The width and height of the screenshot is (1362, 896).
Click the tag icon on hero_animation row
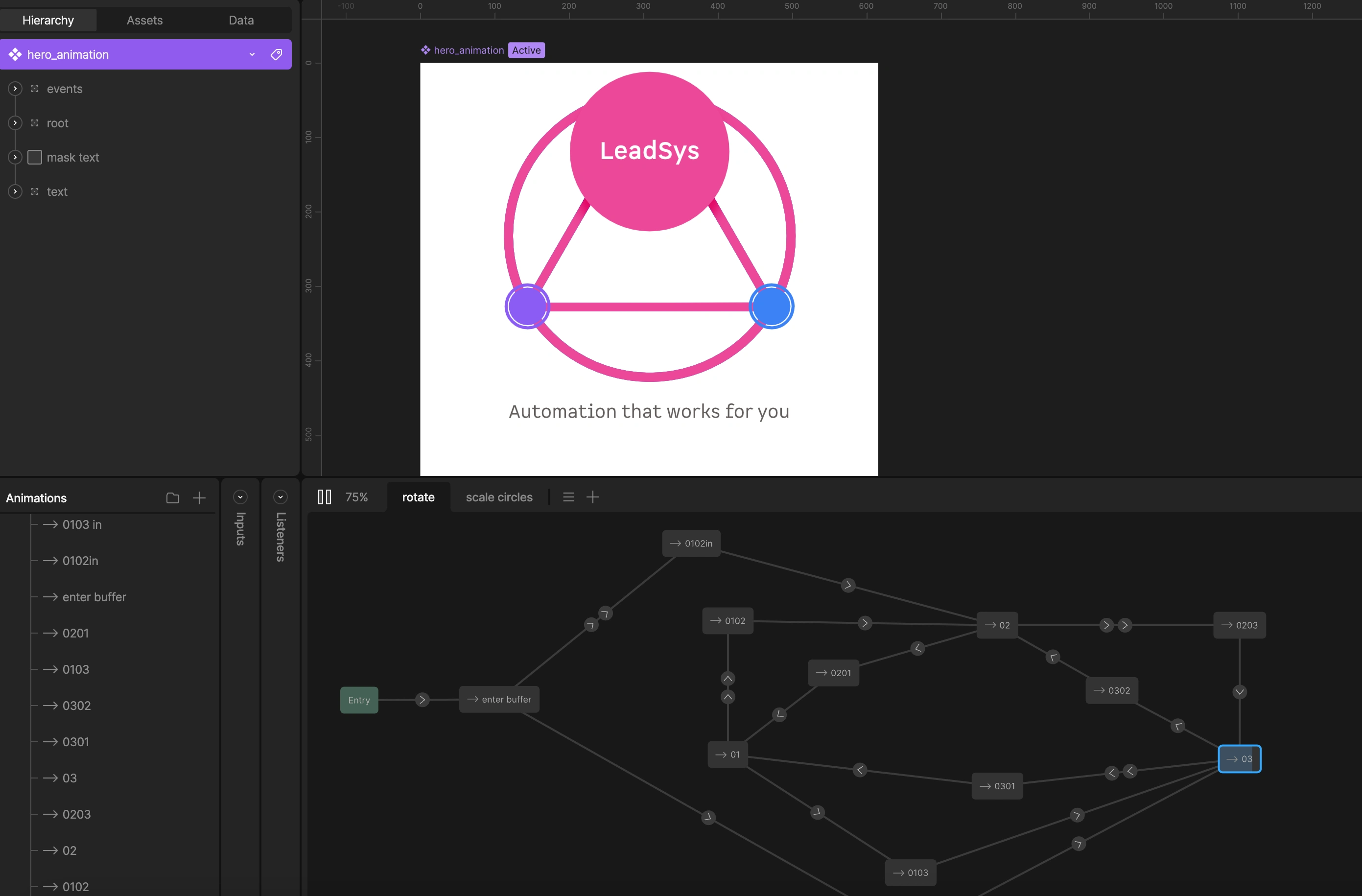click(x=277, y=54)
